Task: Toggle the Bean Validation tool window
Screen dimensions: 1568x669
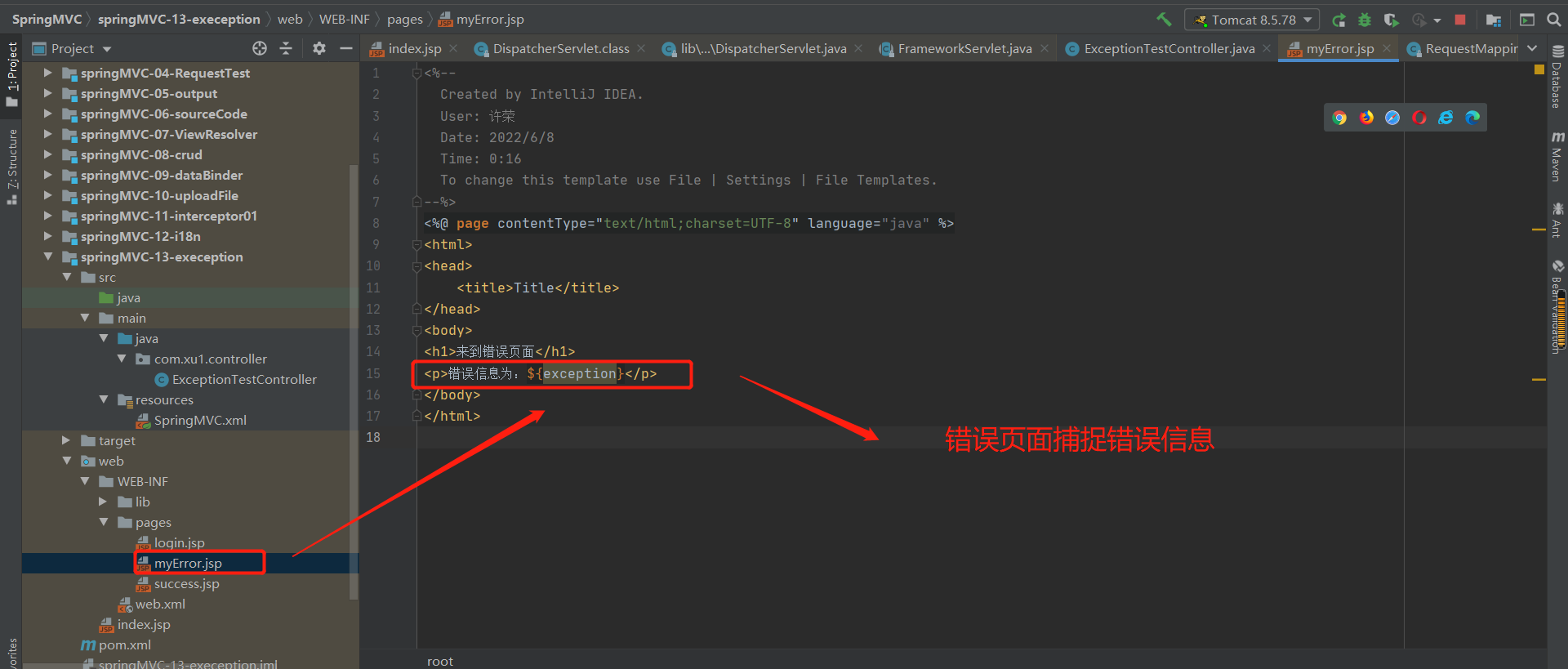Action: pos(1557,306)
